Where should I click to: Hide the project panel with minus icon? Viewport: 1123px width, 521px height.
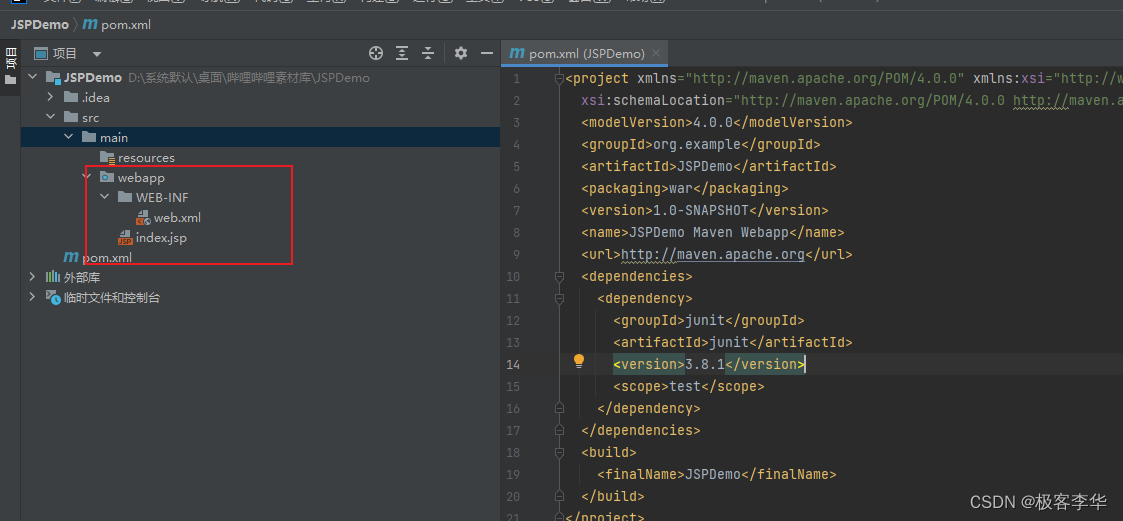(x=487, y=53)
